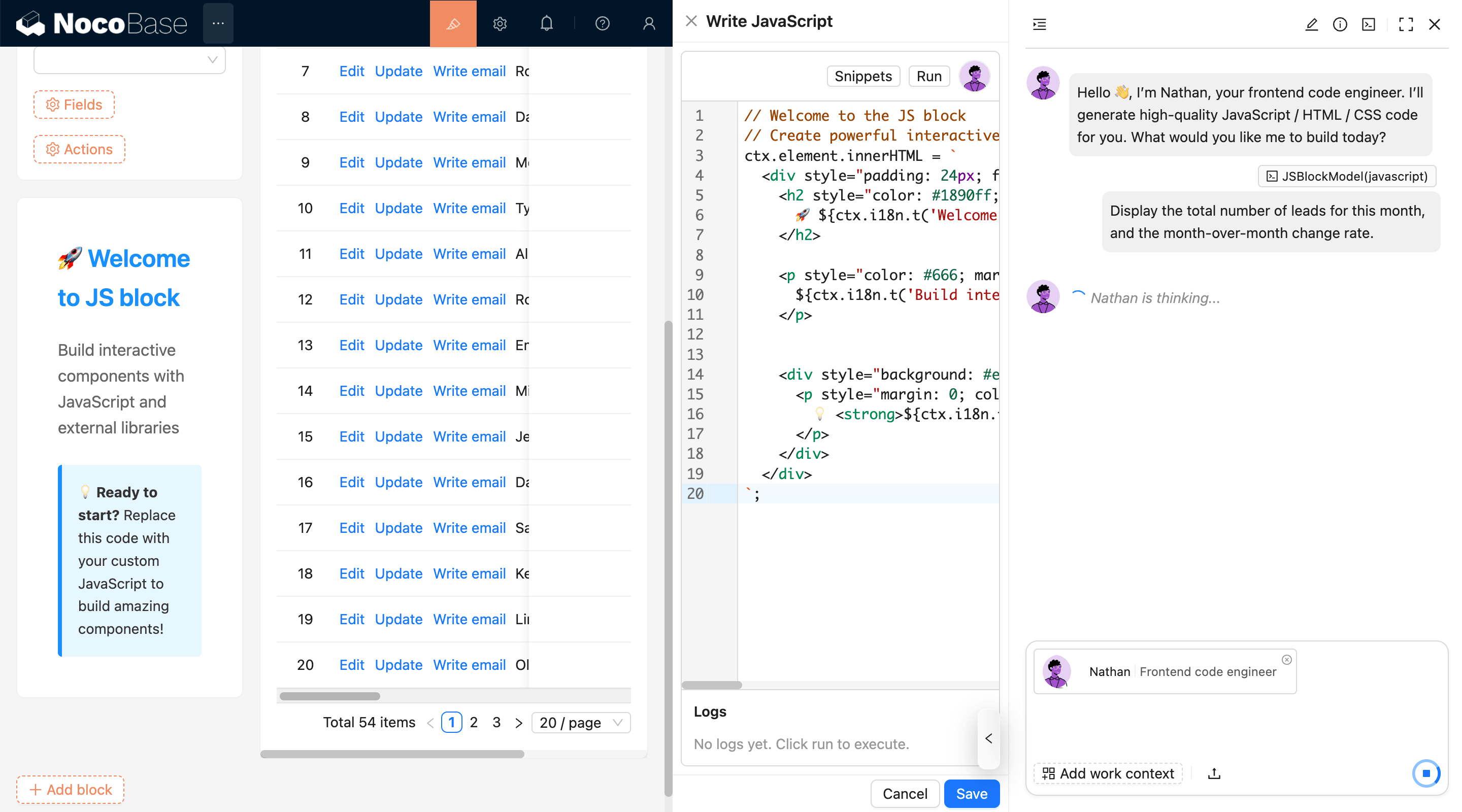1462x812 pixels.
Task: Open the 20 / page size dropdown
Action: 581,722
